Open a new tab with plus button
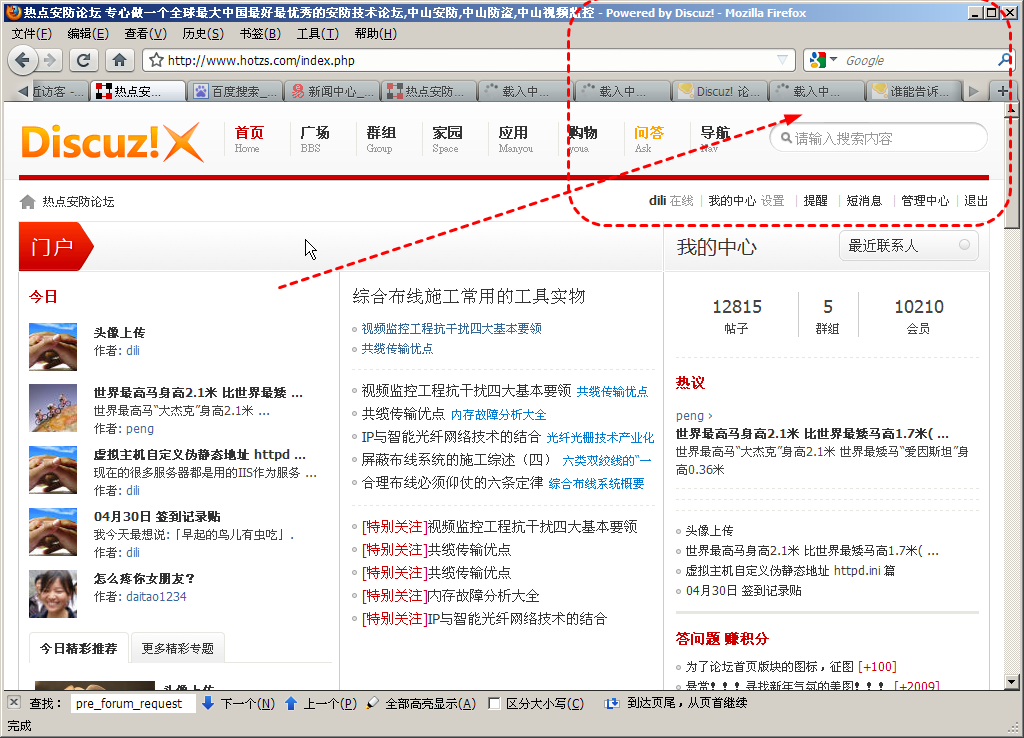This screenshot has width=1024, height=738. tap(1002, 91)
